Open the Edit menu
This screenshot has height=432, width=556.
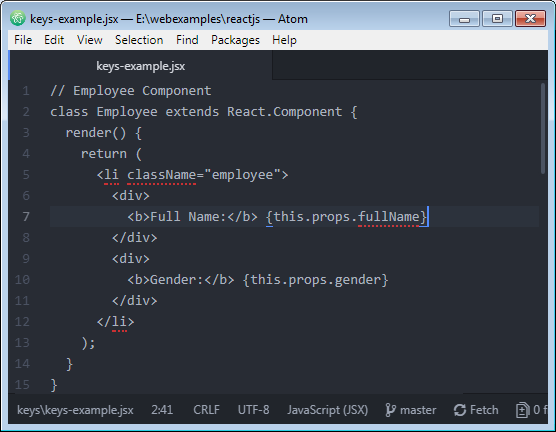coord(54,40)
